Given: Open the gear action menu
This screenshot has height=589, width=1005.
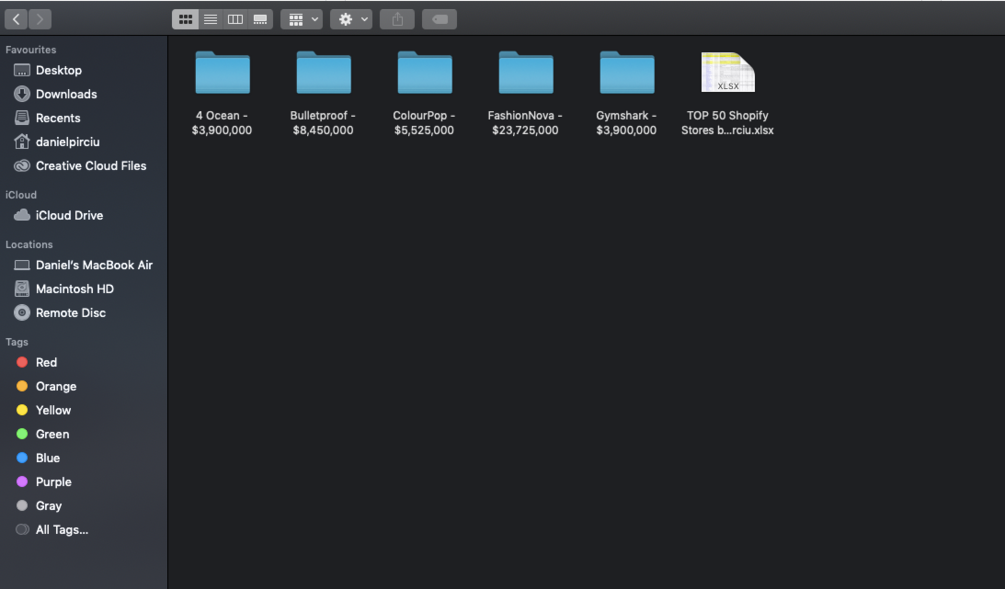Looking at the screenshot, I should click(351, 19).
